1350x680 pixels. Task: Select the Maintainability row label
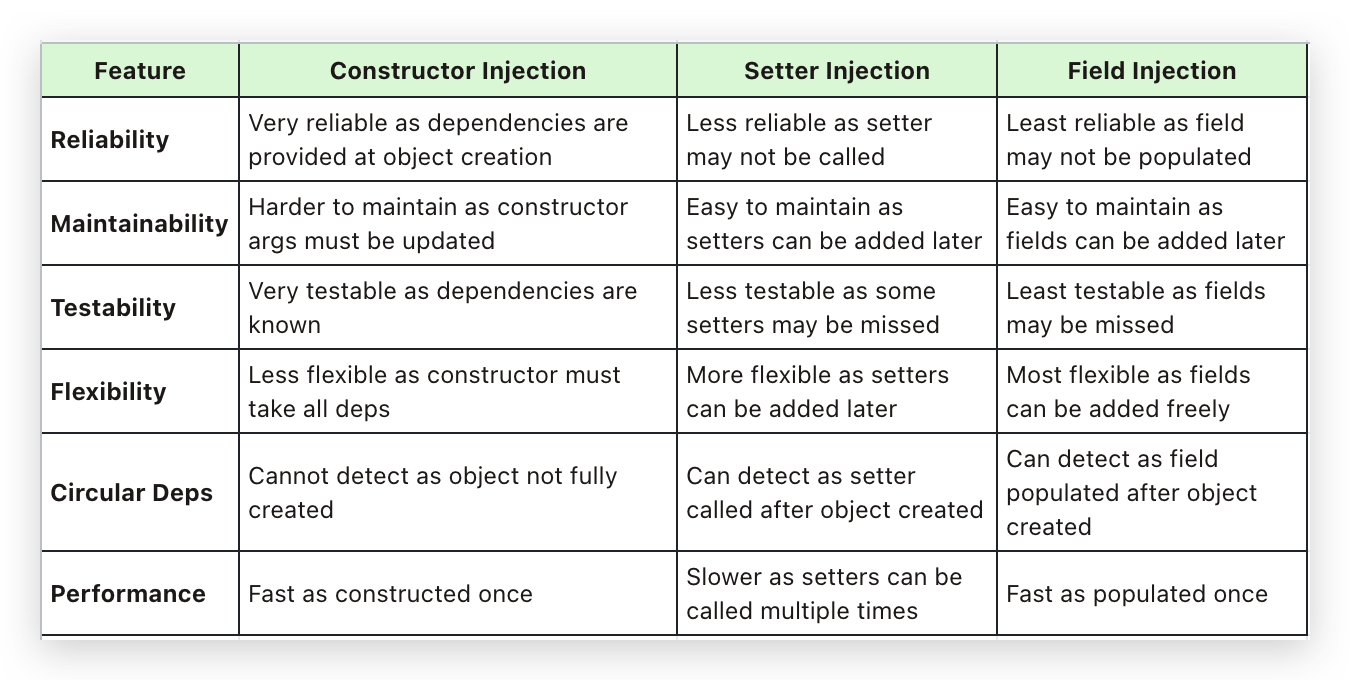pyautogui.click(x=140, y=223)
